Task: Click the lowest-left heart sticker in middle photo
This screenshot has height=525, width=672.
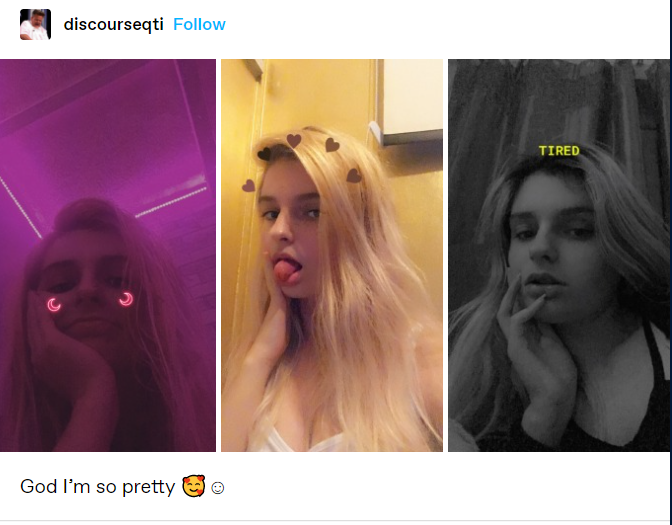Action: 249,186
